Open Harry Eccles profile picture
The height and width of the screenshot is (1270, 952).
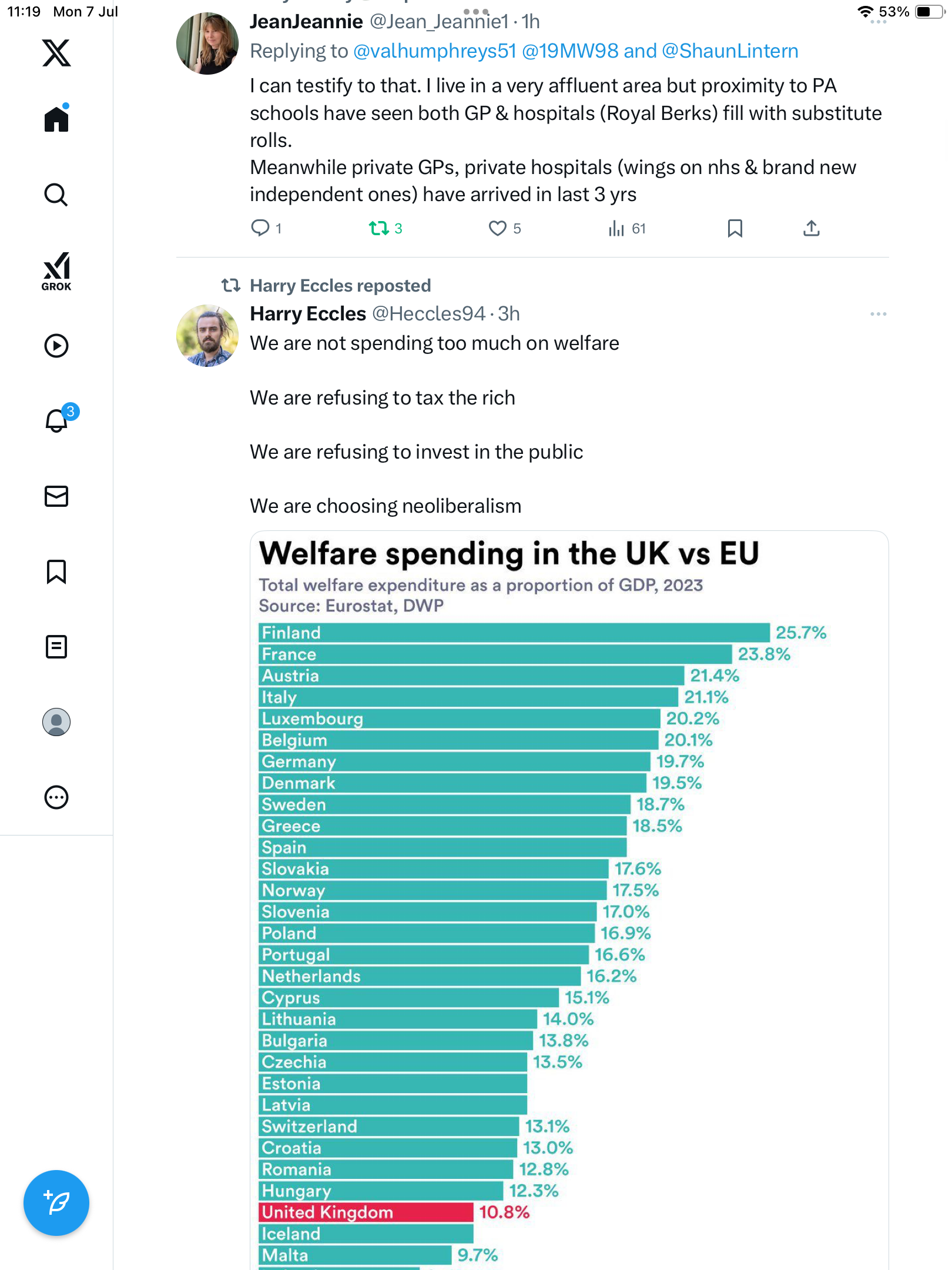[x=207, y=336]
